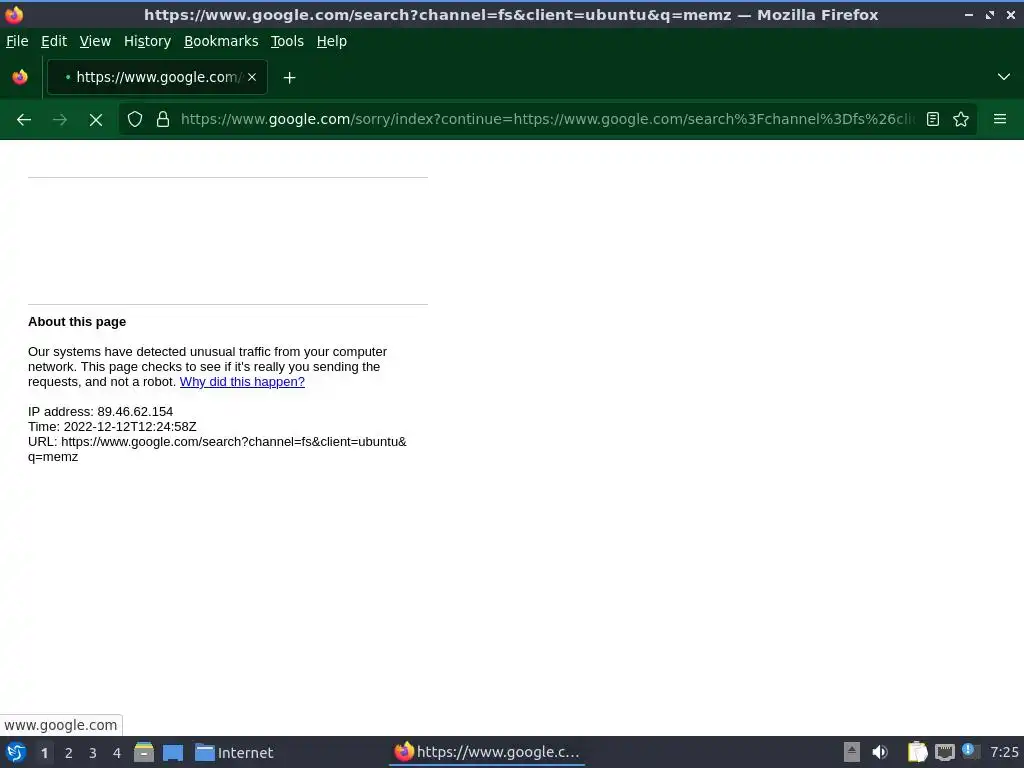1024x768 pixels.
Task: Click the address bar URL field
Action: (x=547, y=119)
